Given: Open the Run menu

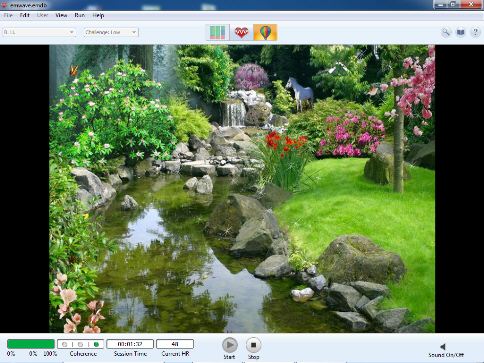Looking at the screenshot, I should (80, 15).
